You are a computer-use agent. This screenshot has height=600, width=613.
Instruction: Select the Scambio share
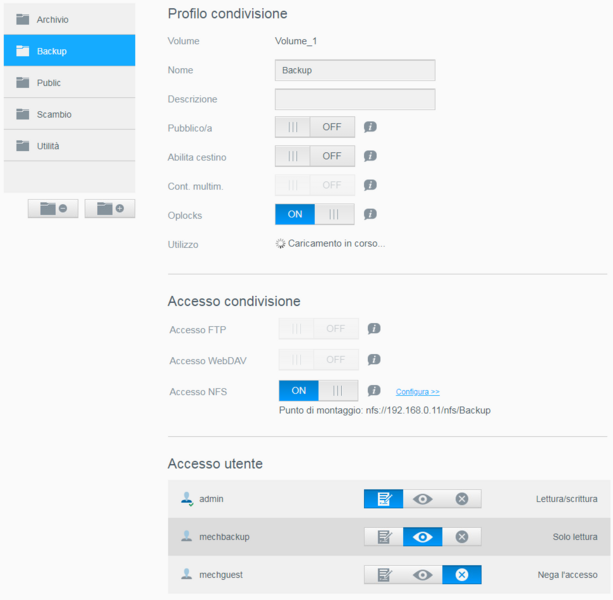(x=67, y=114)
